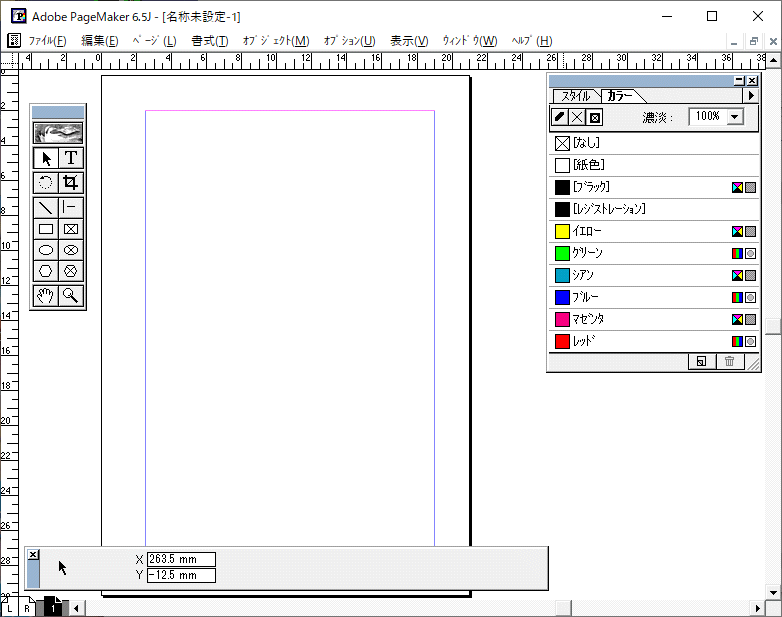This screenshot has width=782, height=617.
Task: Choose the Hand grabber tool
Action: (46, 296)
